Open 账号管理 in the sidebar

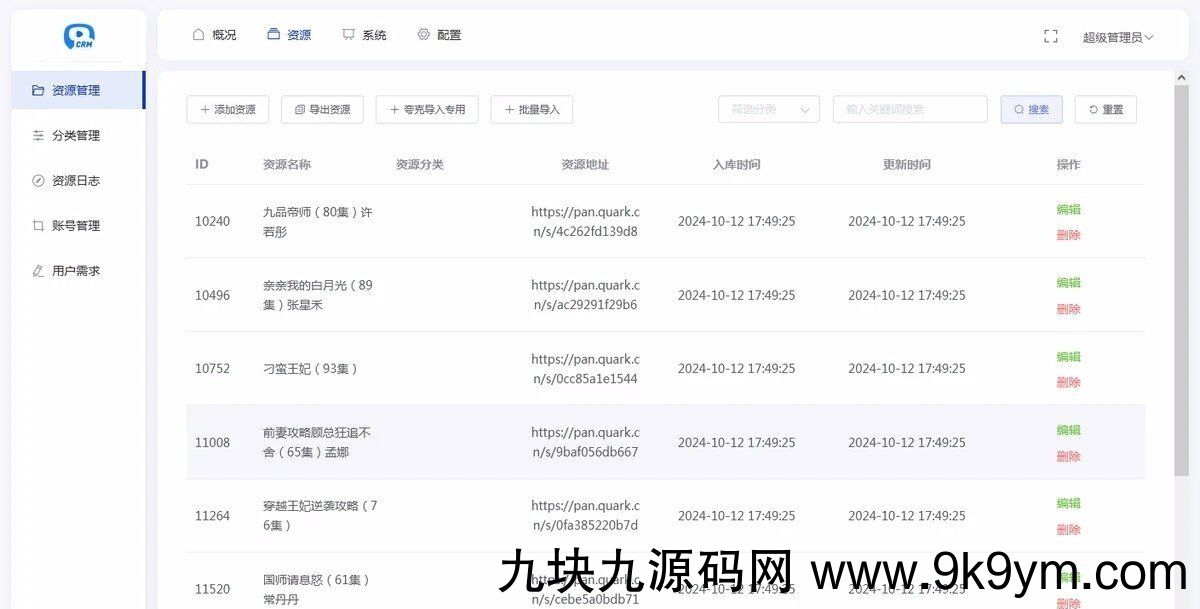pos(75,226)
